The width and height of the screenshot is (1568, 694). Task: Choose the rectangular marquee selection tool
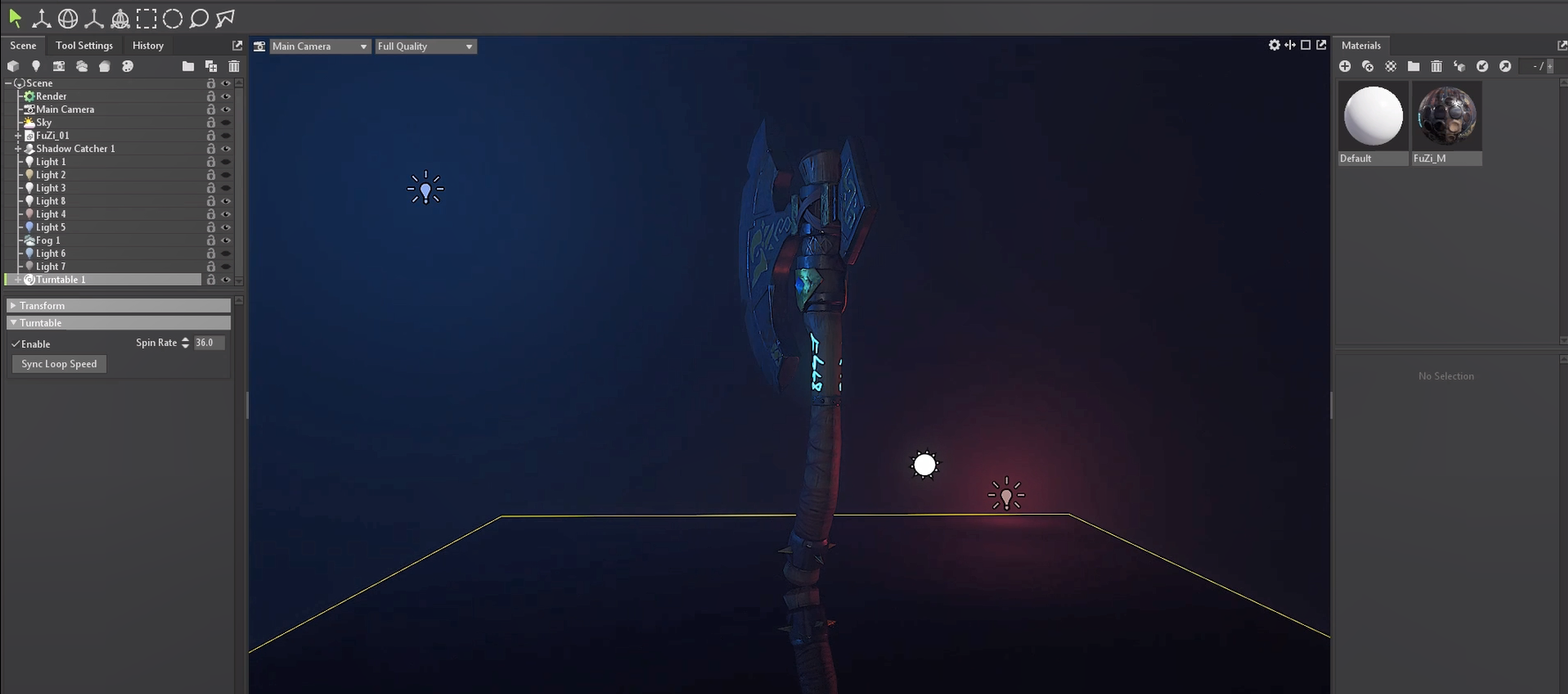click(147, 18)
